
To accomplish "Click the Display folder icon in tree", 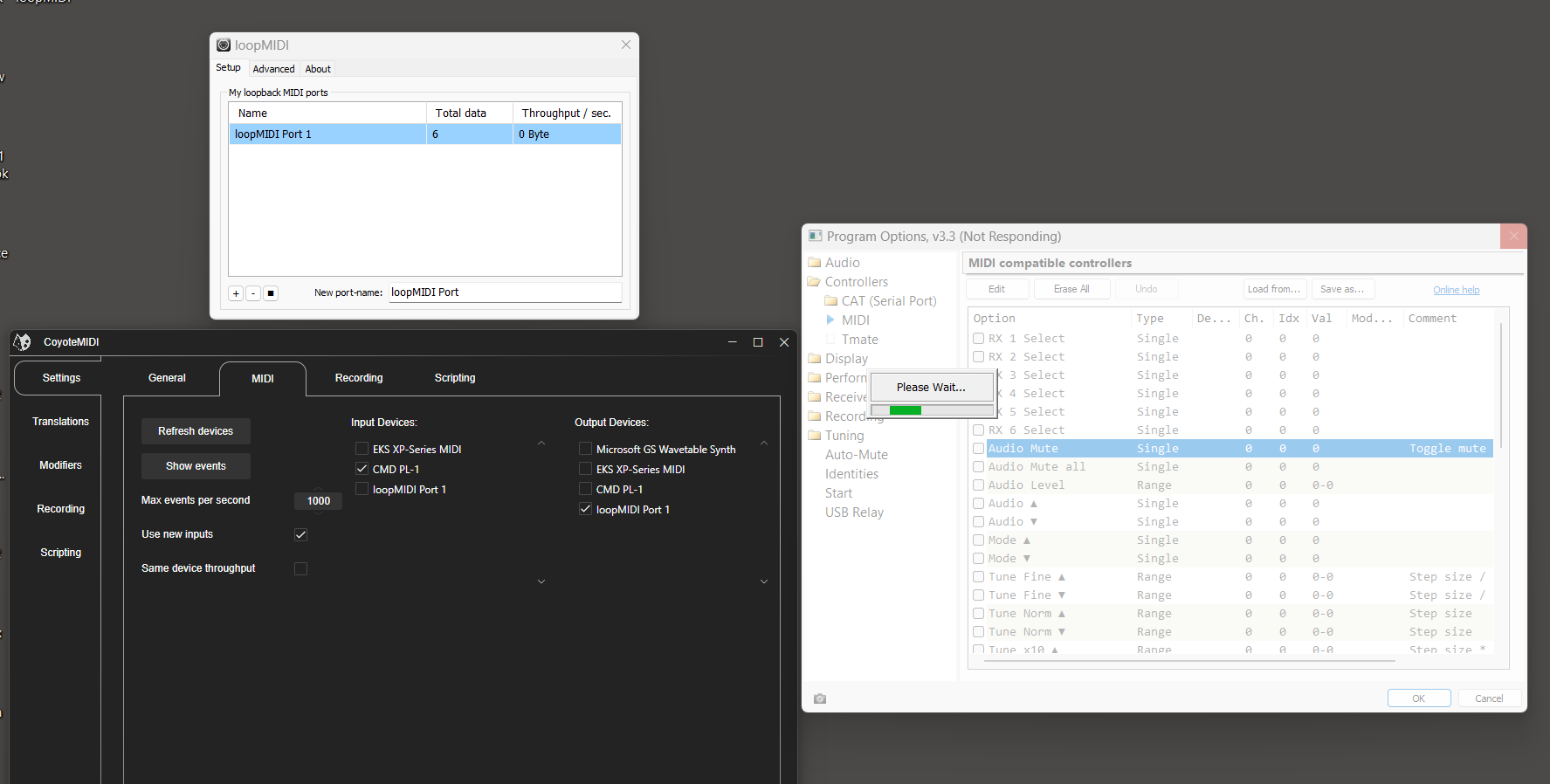I will point(814,359).
